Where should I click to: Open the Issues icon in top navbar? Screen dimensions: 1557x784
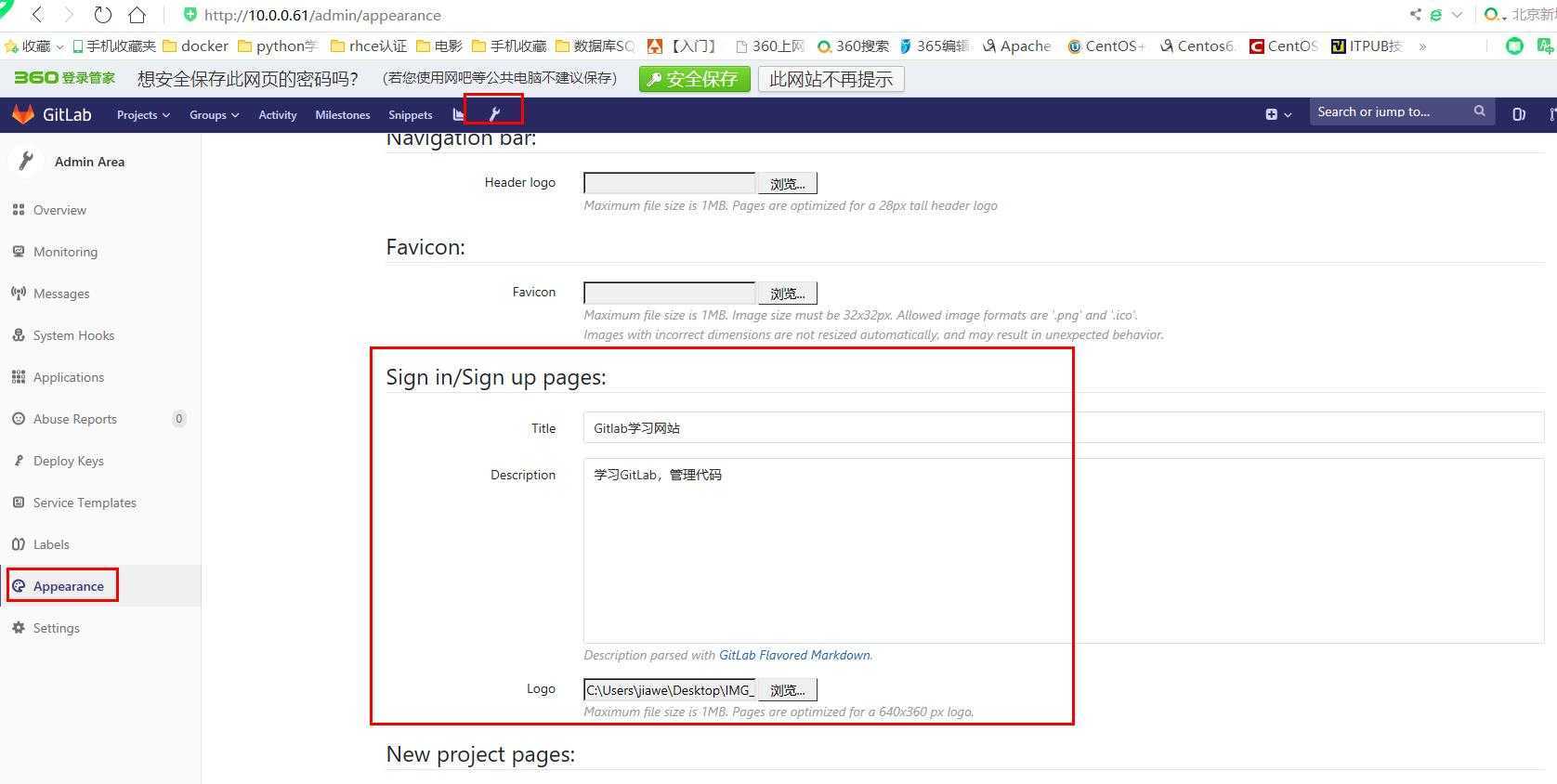tap(1519, 114)
